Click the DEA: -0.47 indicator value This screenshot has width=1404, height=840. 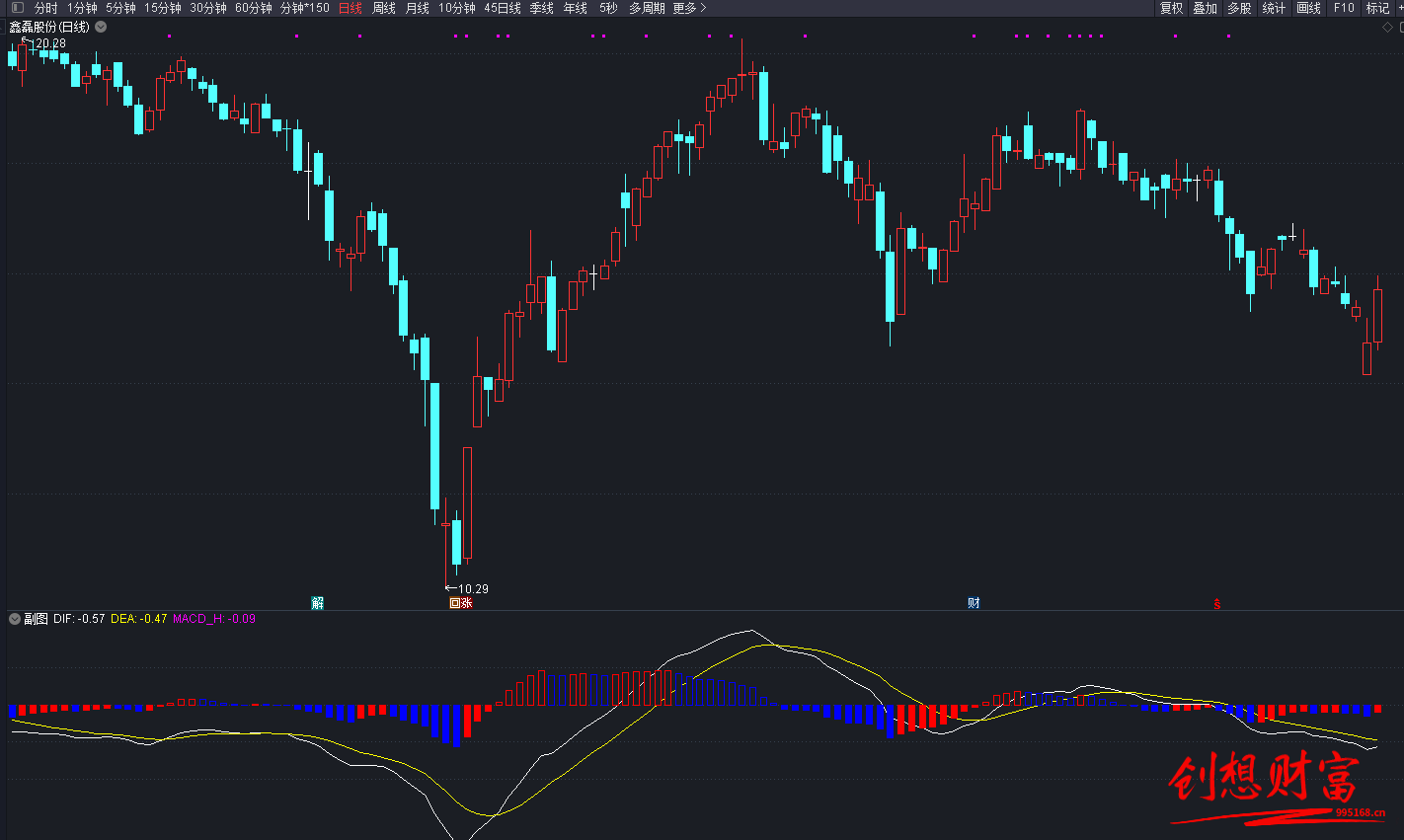[x=139, y=619]
